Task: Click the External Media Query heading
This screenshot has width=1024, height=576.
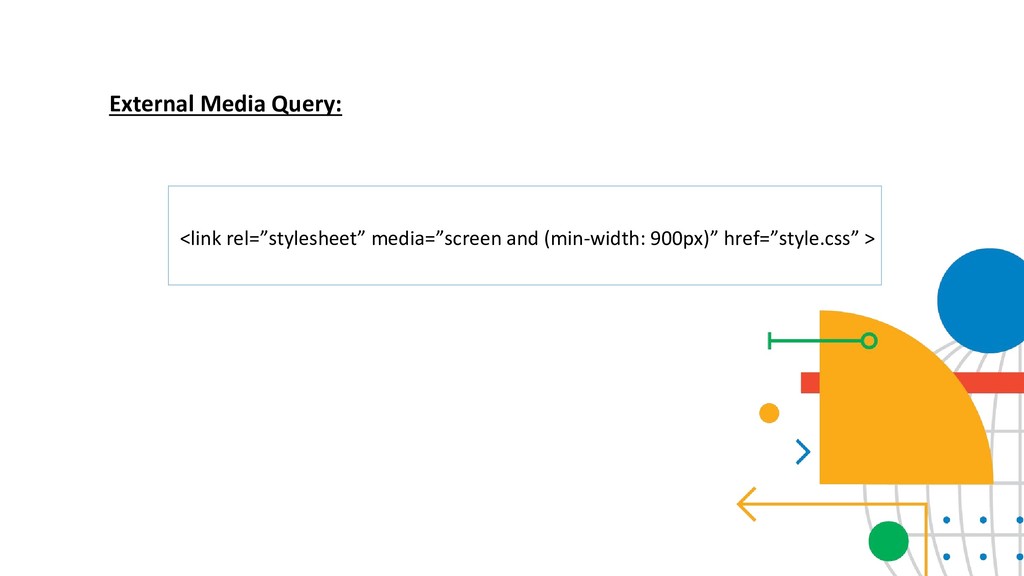Action: [225, 104]
